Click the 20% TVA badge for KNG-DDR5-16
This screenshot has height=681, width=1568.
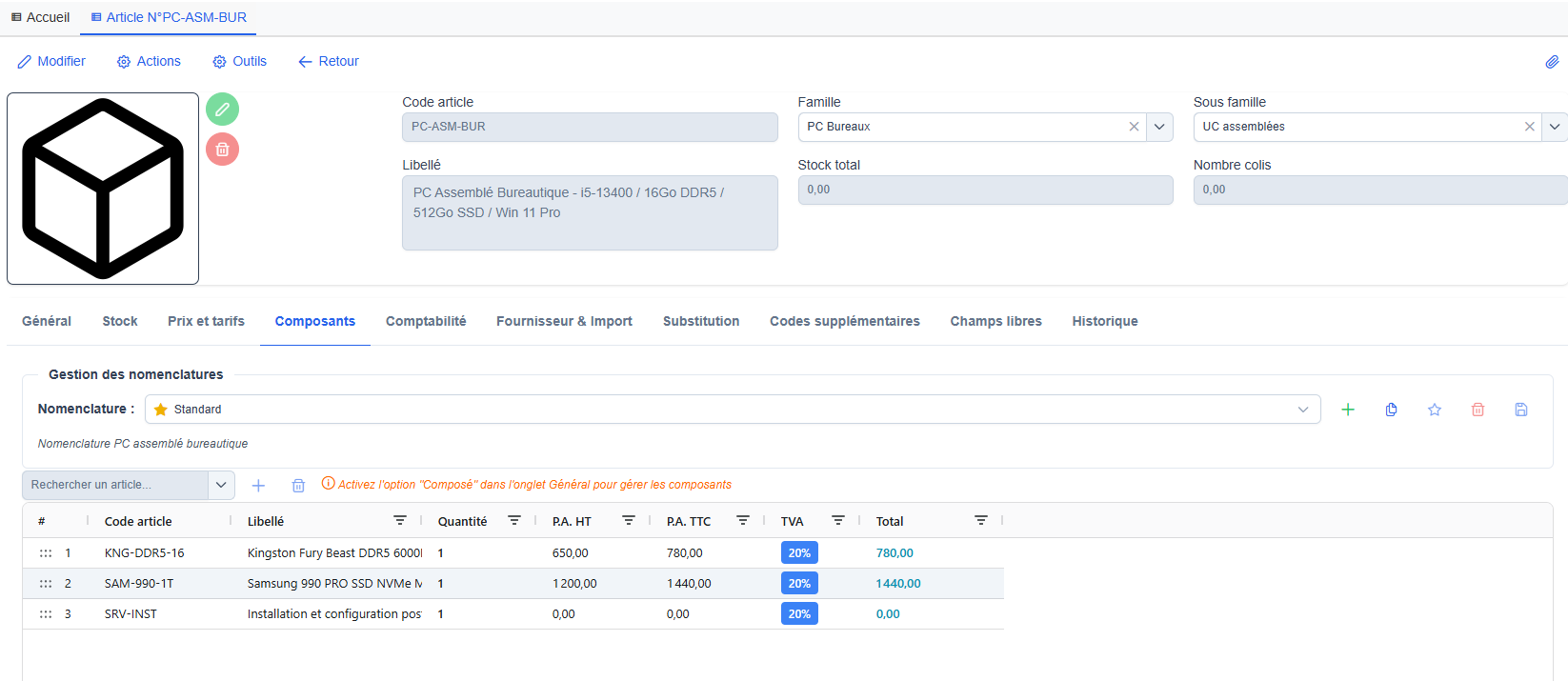click(799, 553)
